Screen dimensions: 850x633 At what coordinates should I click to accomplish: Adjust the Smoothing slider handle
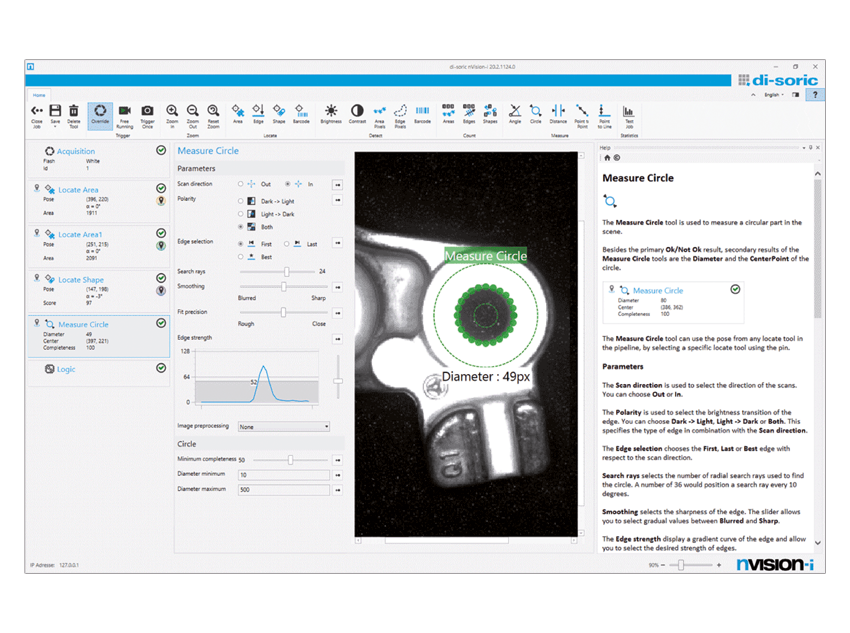coord(284,287)
